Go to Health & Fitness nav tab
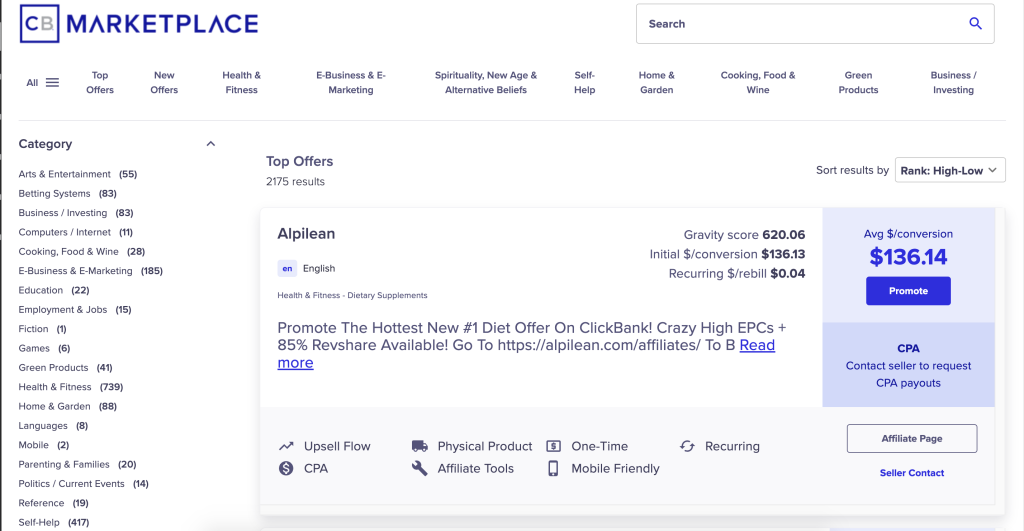The image size is (1024, 531). 242,82
